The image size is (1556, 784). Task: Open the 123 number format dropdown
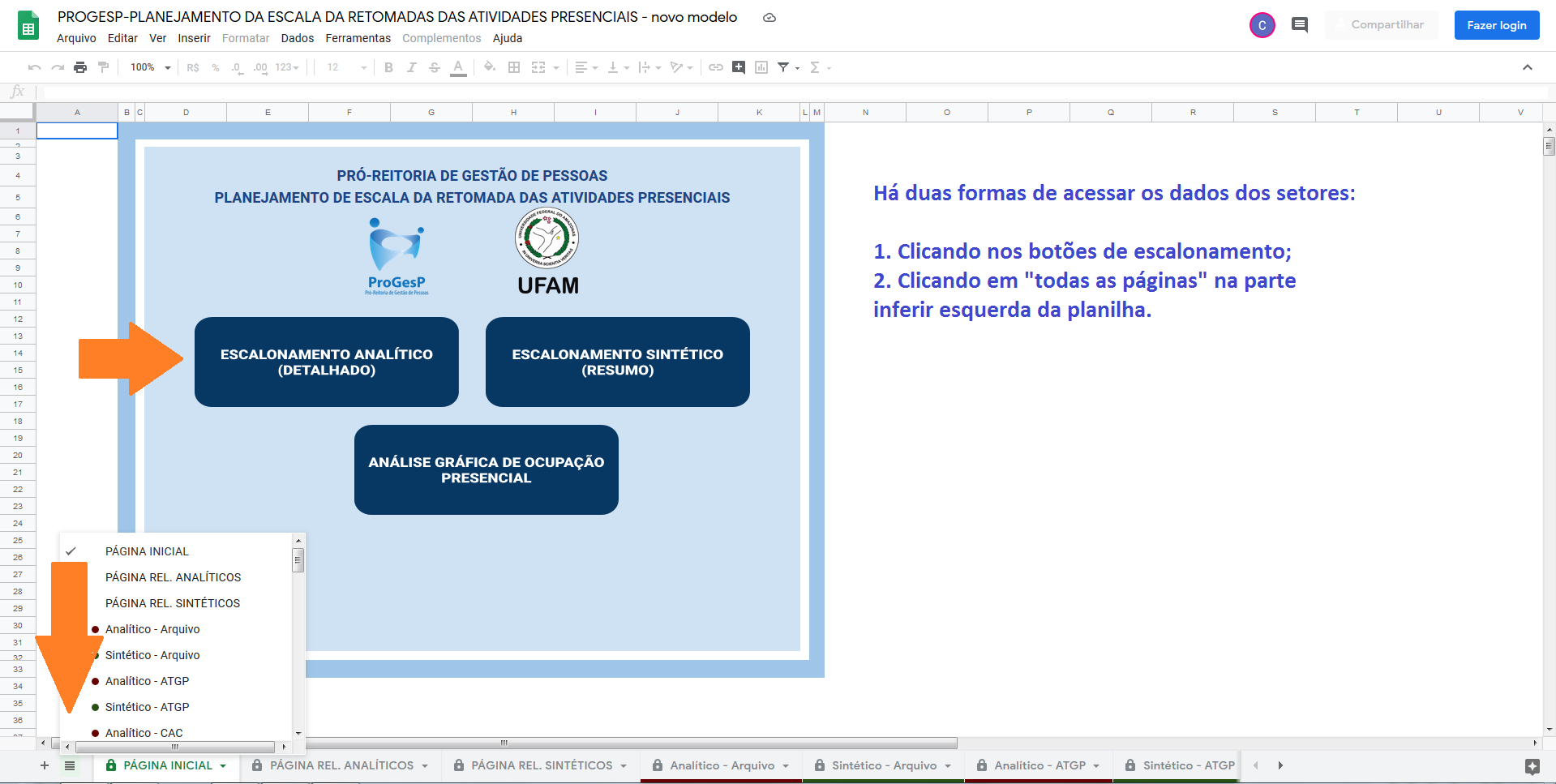pos(287,67)
